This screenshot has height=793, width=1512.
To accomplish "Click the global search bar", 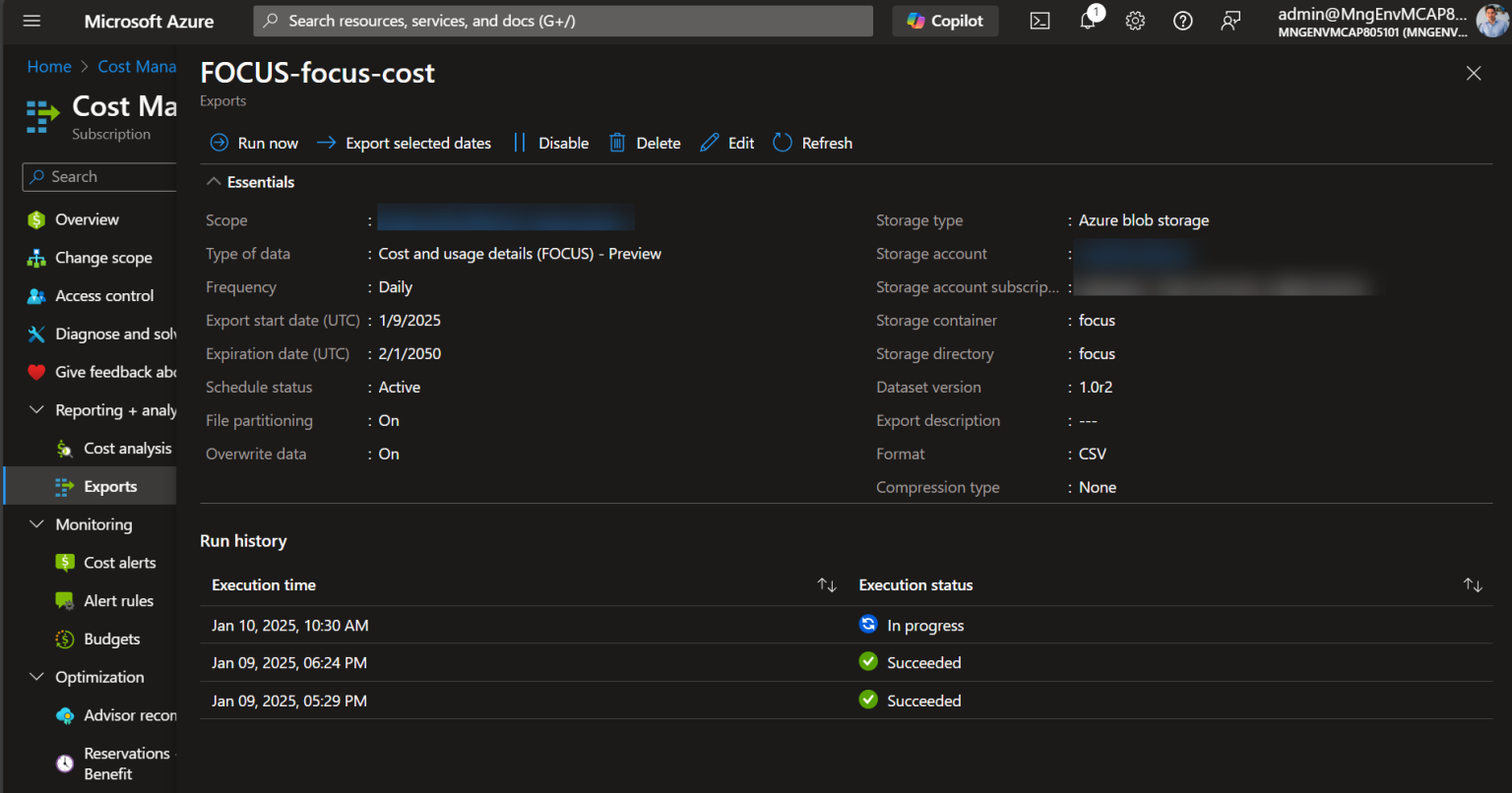I will tap(562, 21).
